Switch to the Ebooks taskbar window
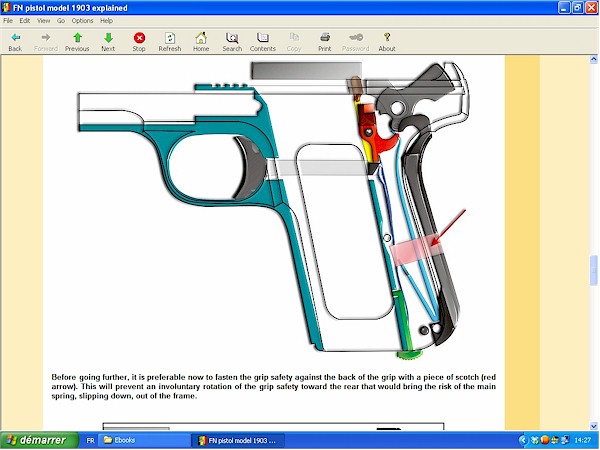The height and width of the screenshot is (450, 600). 144,440
